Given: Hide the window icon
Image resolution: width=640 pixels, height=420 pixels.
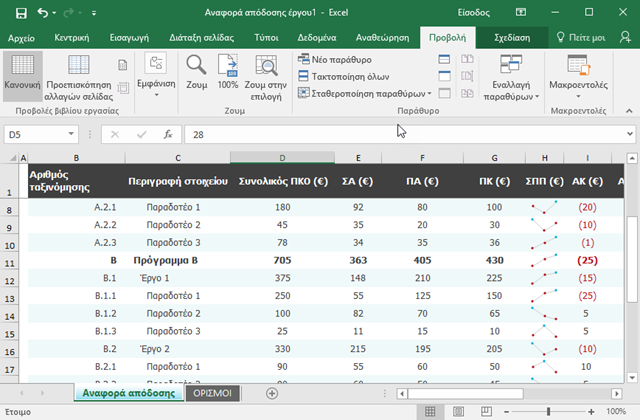Looking at the screenshot, I should [444, 76].
